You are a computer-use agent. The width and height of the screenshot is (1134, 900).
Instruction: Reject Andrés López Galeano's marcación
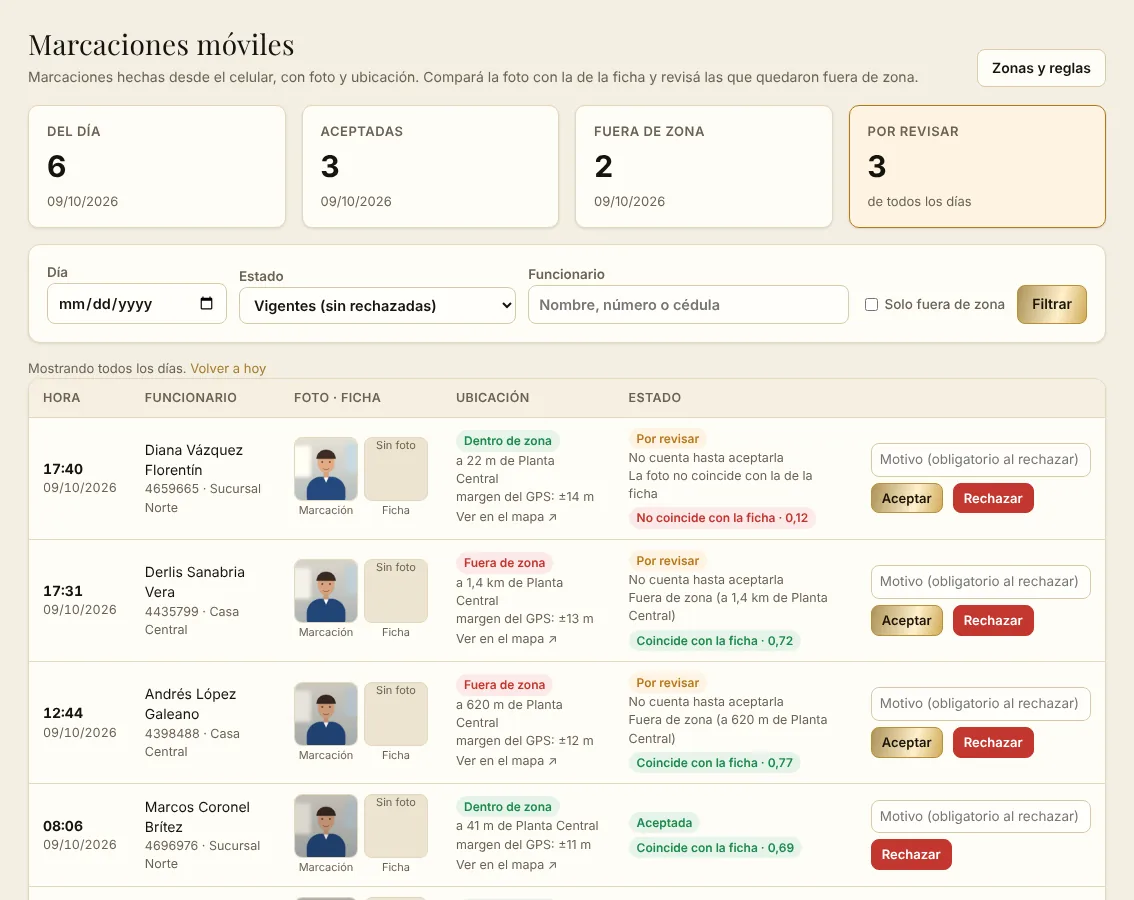tap(992, 742)
